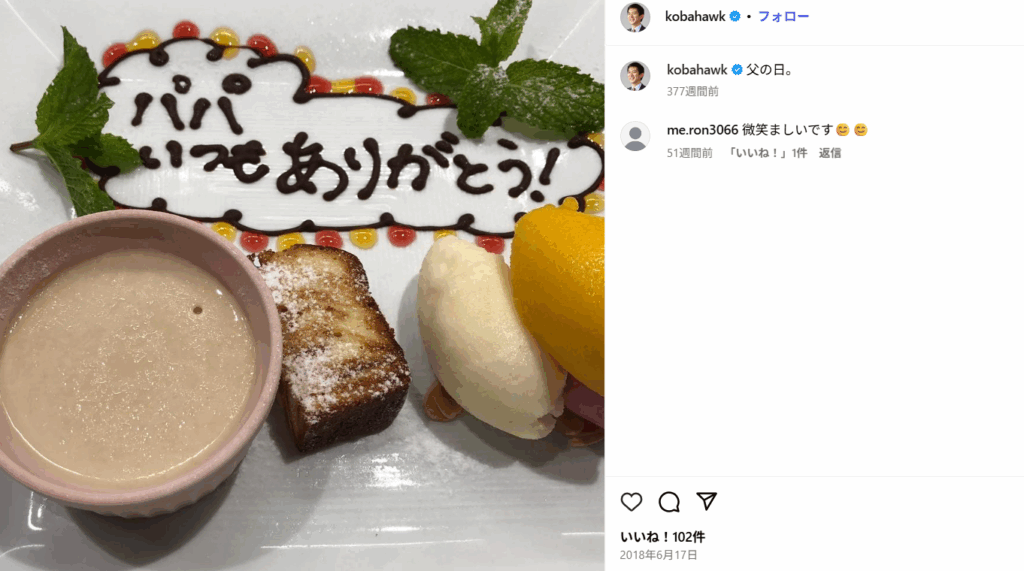The image size is (1024, 571).
Task: Like the post with the heart icon
Action: pos(631,502)
